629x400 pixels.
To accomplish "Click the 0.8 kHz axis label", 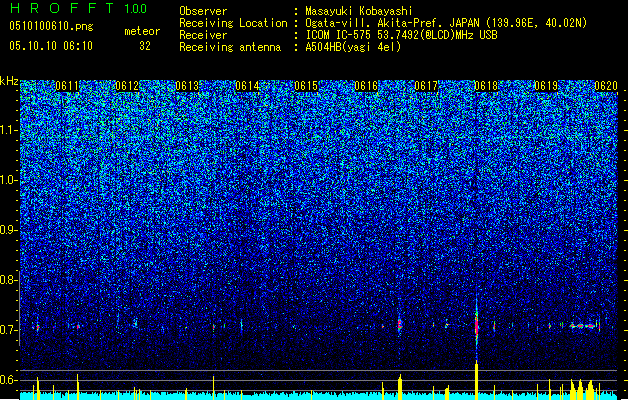I will click(9, 280).
